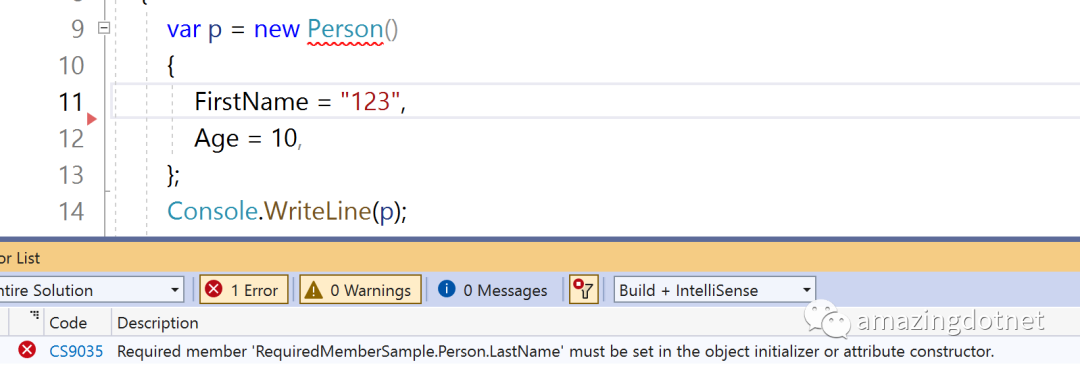Click the FirstName property on line 11
Image resolution: width=1080 pixels, height=371 pixels.
[x=251, y=102]
